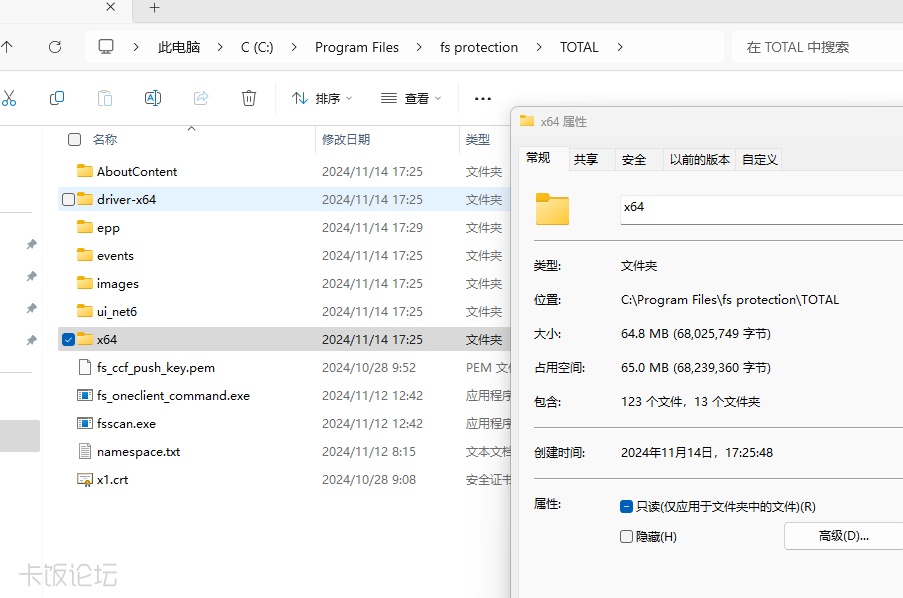Add a new Explorer tab

154,7
